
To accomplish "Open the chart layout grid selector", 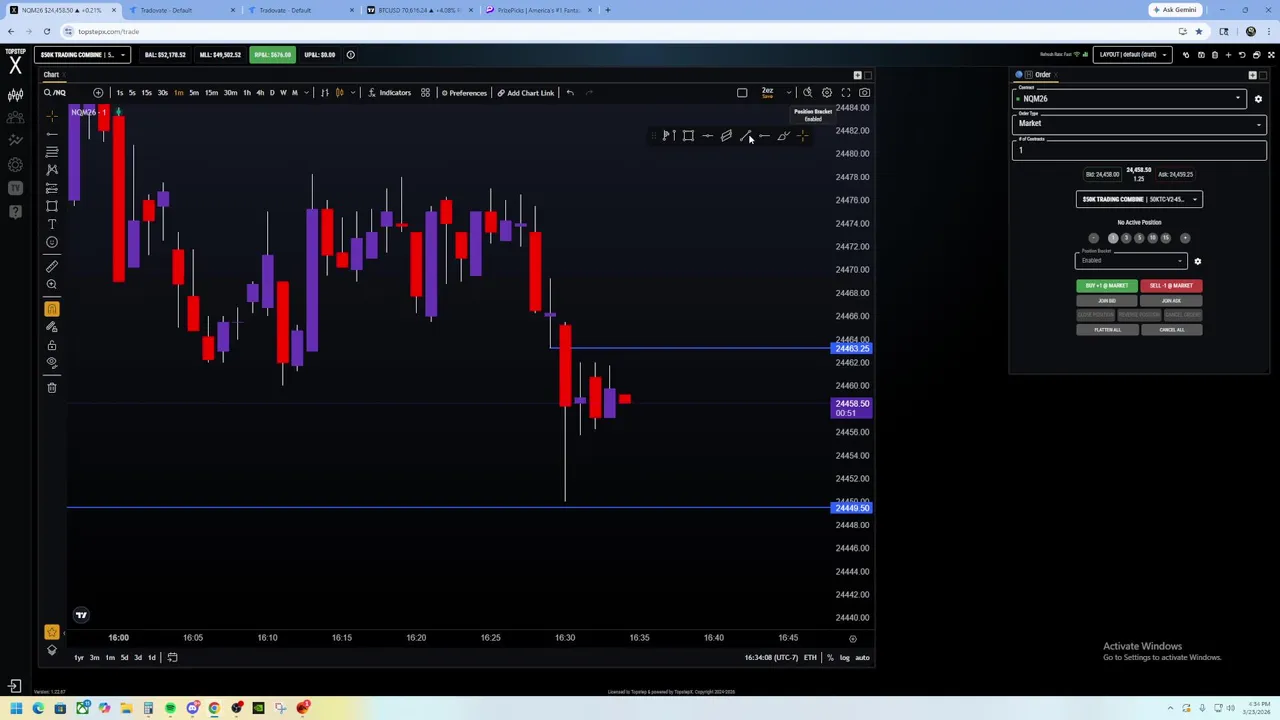I will (x=425, y=93).
